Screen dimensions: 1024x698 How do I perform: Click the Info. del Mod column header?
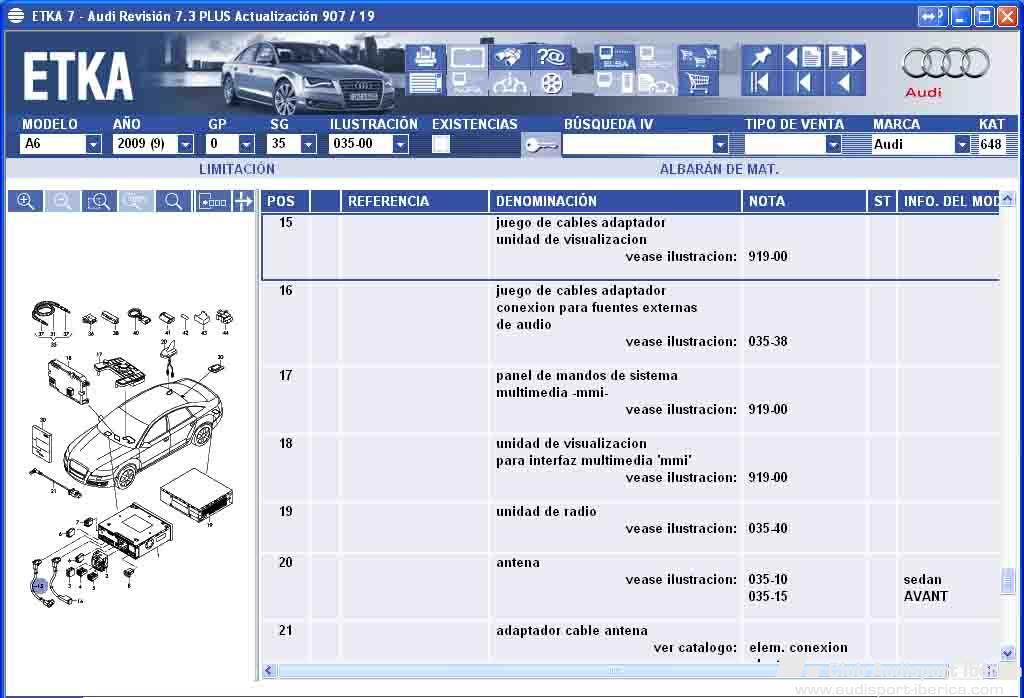tap(949, 201)
